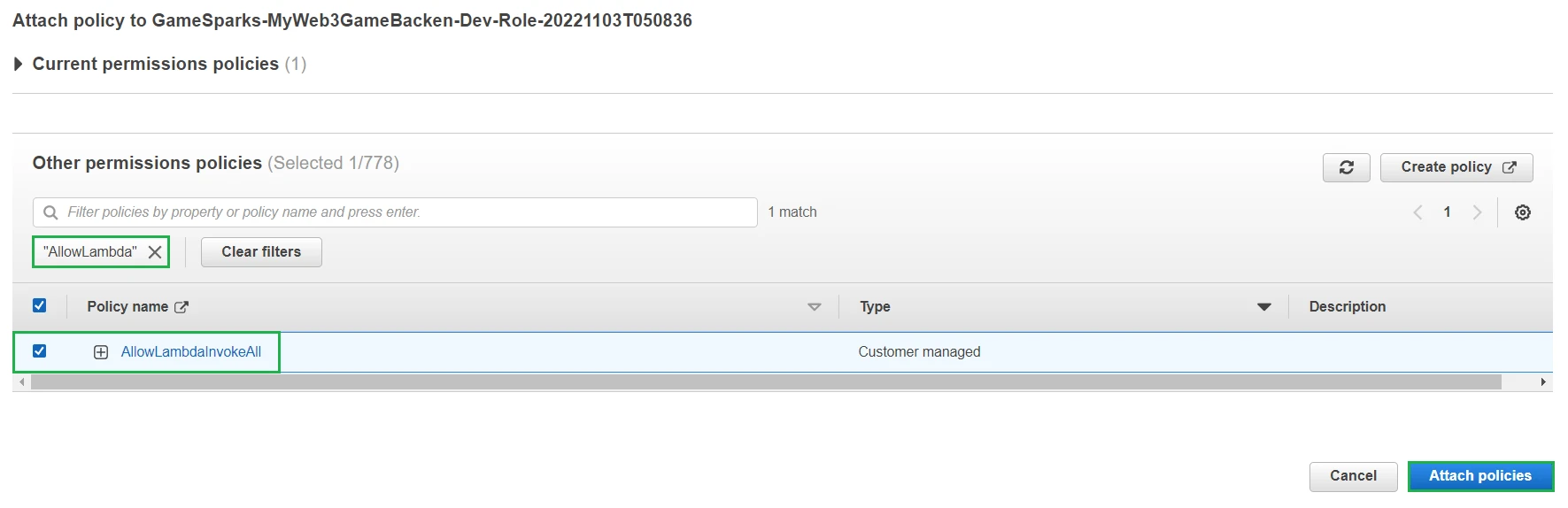The height and width of the screenshot is (508, 1568).
Task: Remove the "AllowLambda" filter chip
Action: [155, 252]
